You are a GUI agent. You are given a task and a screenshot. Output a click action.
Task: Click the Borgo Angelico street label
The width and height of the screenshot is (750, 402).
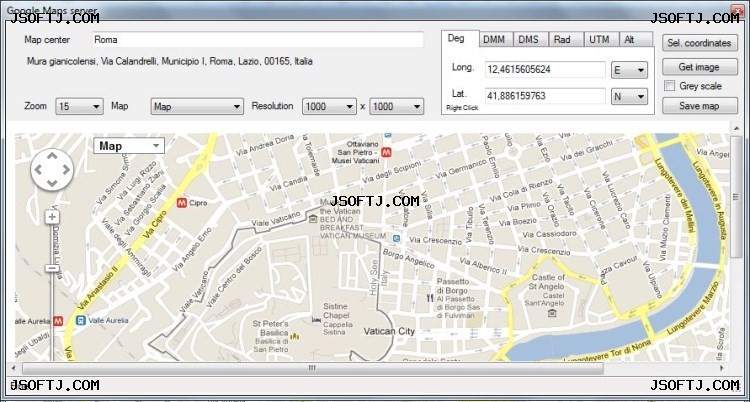click(408, 258)
